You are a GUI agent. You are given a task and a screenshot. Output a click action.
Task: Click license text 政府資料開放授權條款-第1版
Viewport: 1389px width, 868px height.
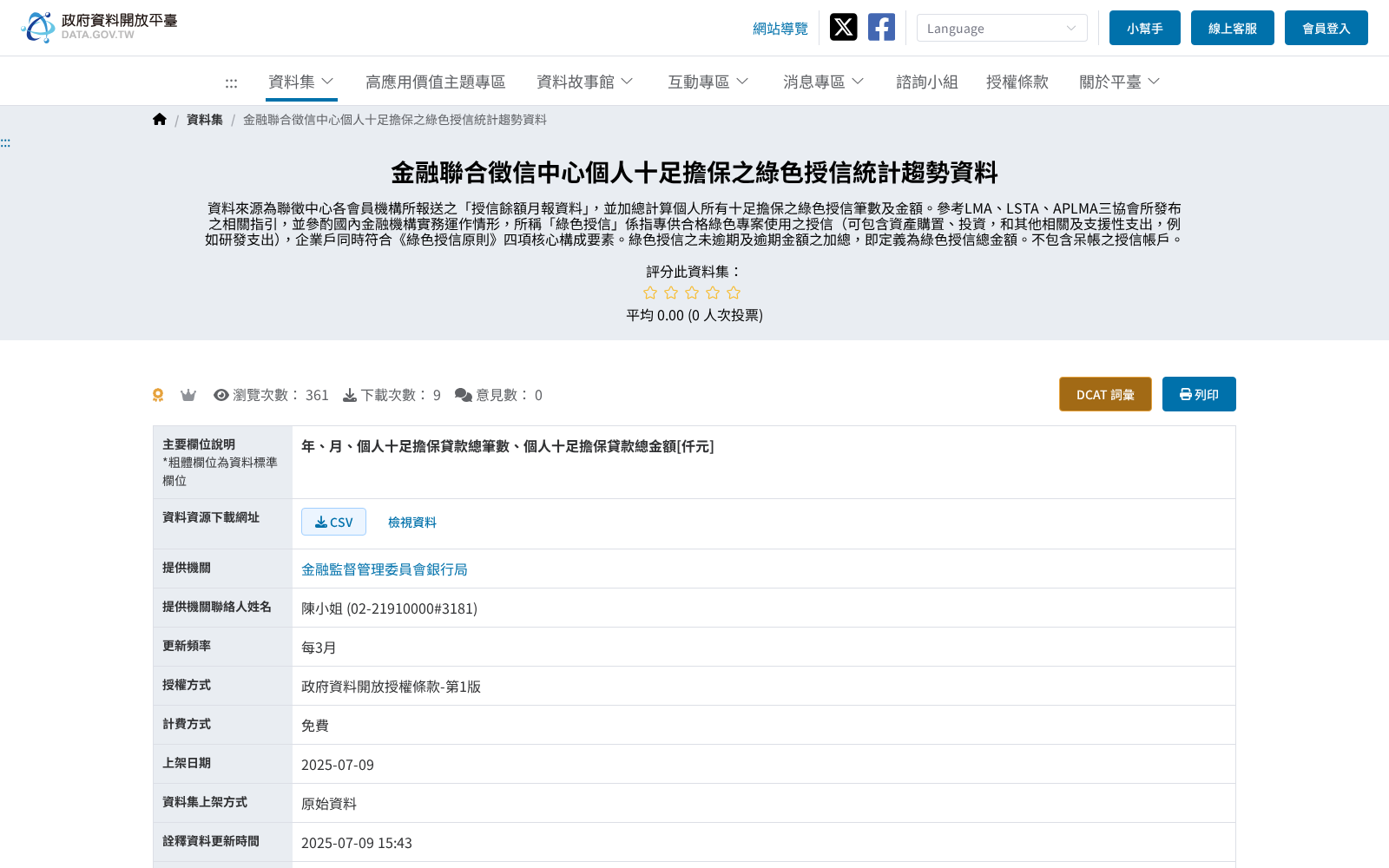tap(391, 687)
